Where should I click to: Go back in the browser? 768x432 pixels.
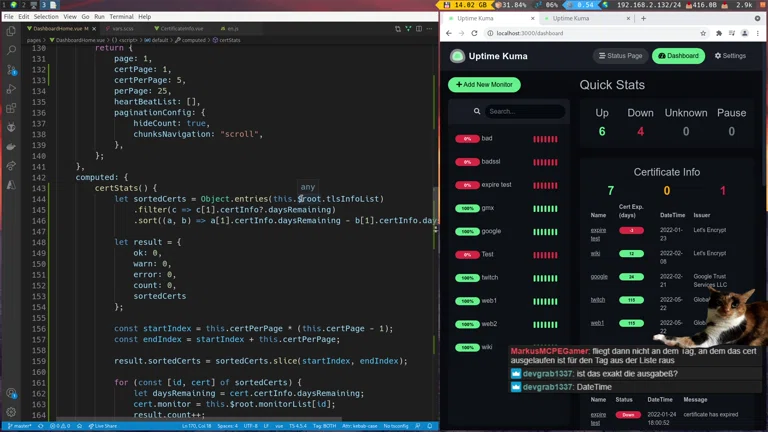(449, 33)
